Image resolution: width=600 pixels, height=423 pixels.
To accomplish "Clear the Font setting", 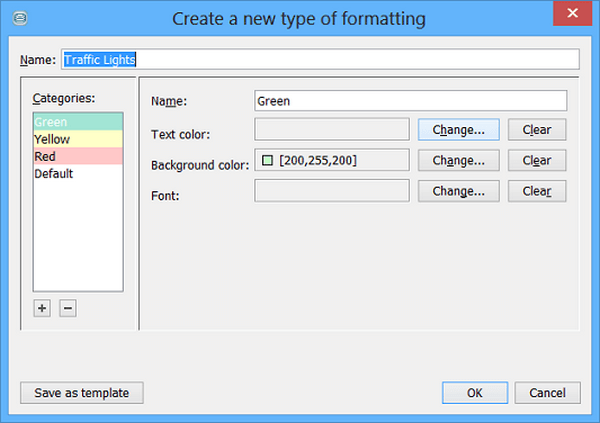I will (x=537, y=191).
